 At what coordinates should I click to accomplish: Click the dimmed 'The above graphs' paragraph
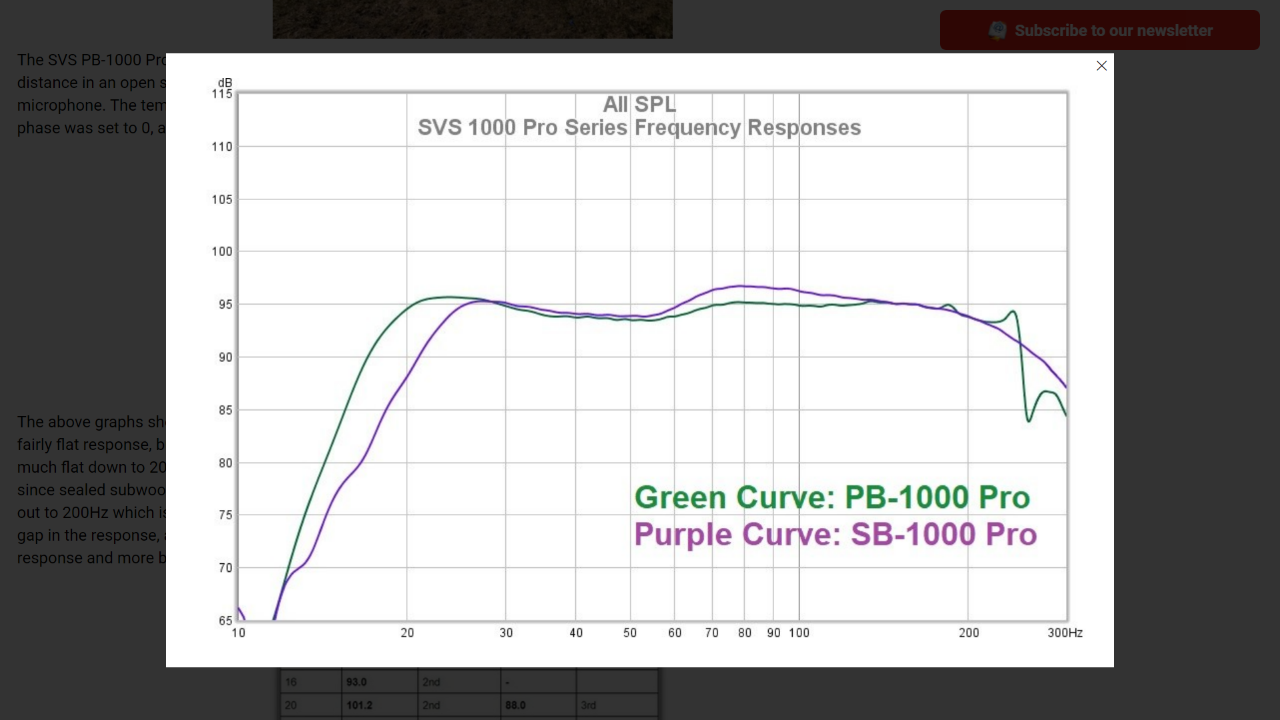click(91, 490)
